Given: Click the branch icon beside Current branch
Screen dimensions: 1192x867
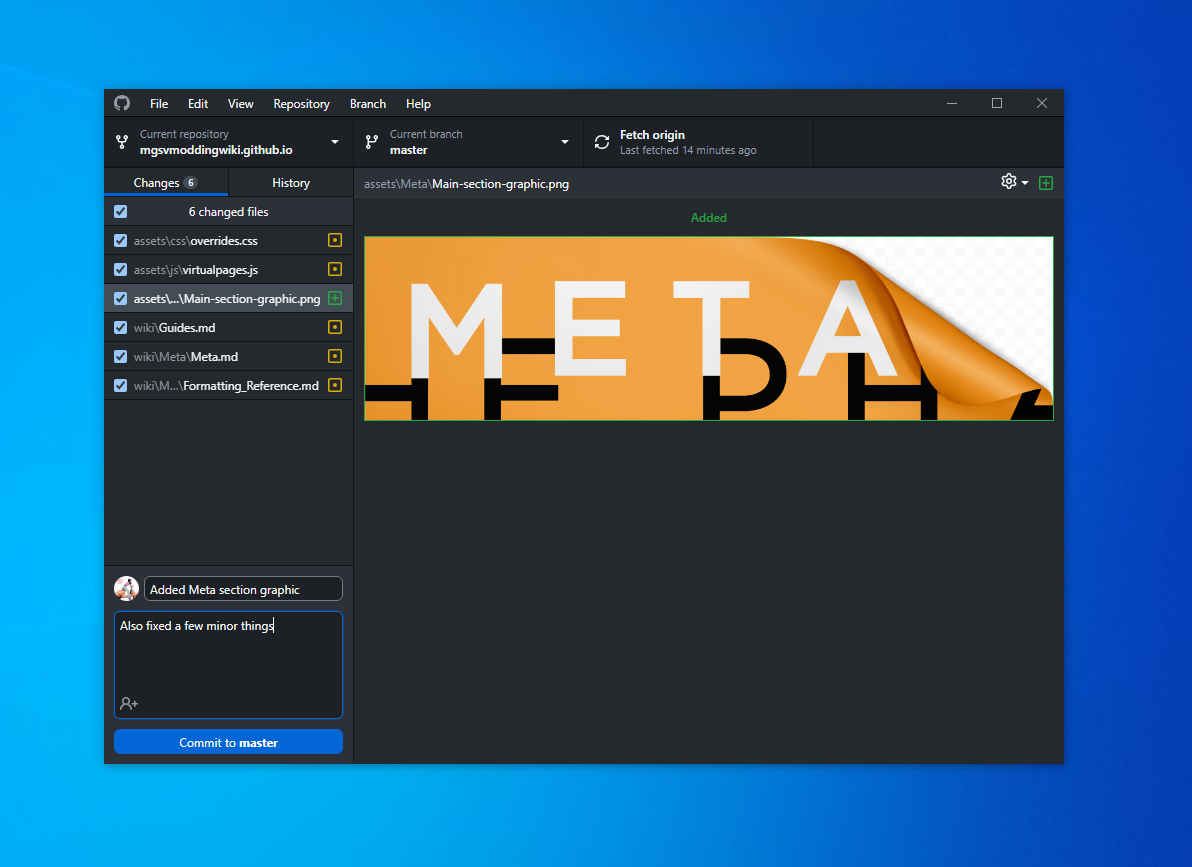Looking at the screenshot, I should [371, 141].
